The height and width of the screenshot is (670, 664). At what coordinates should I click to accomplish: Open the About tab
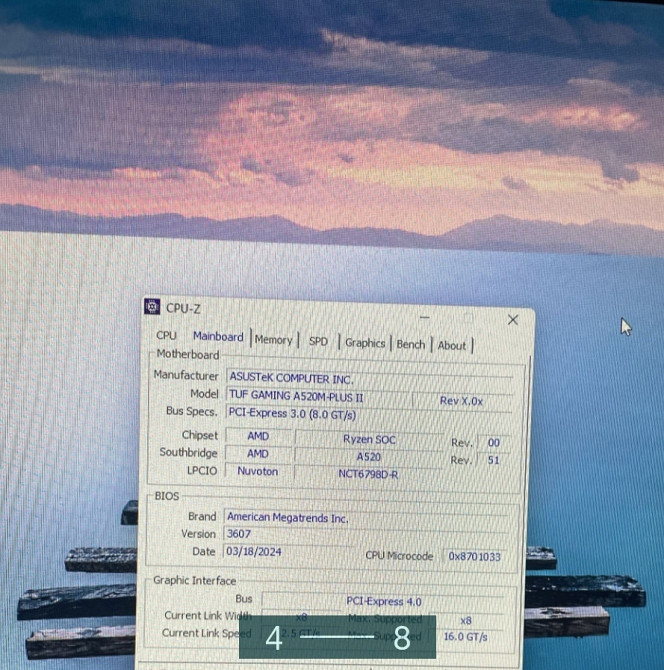(x=452, y=345)
